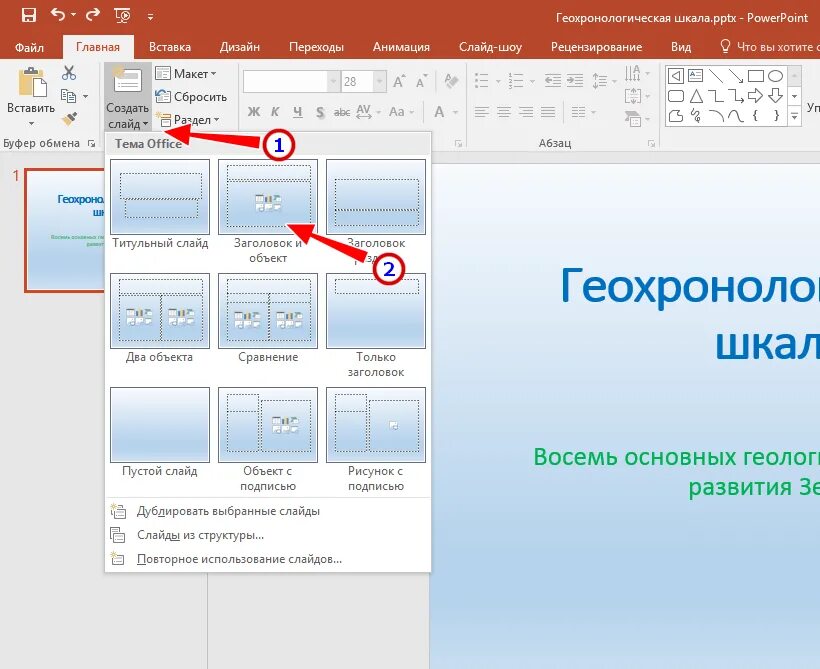Image resolution: width=820 pixels, height=669 pixels.
Task: Center align text
Action: pyautogui.click(x=504, y=111)
